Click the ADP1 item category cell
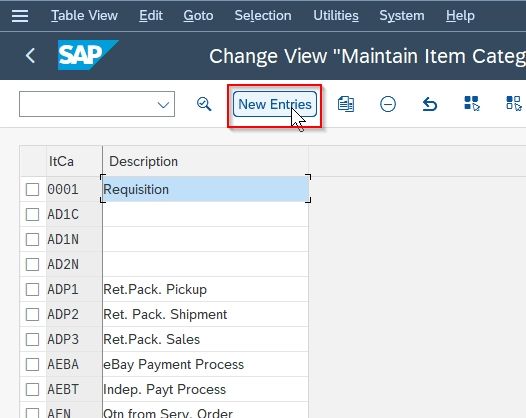Image resolution: width=526 pixels, height=418 pixels. [74, 290]
